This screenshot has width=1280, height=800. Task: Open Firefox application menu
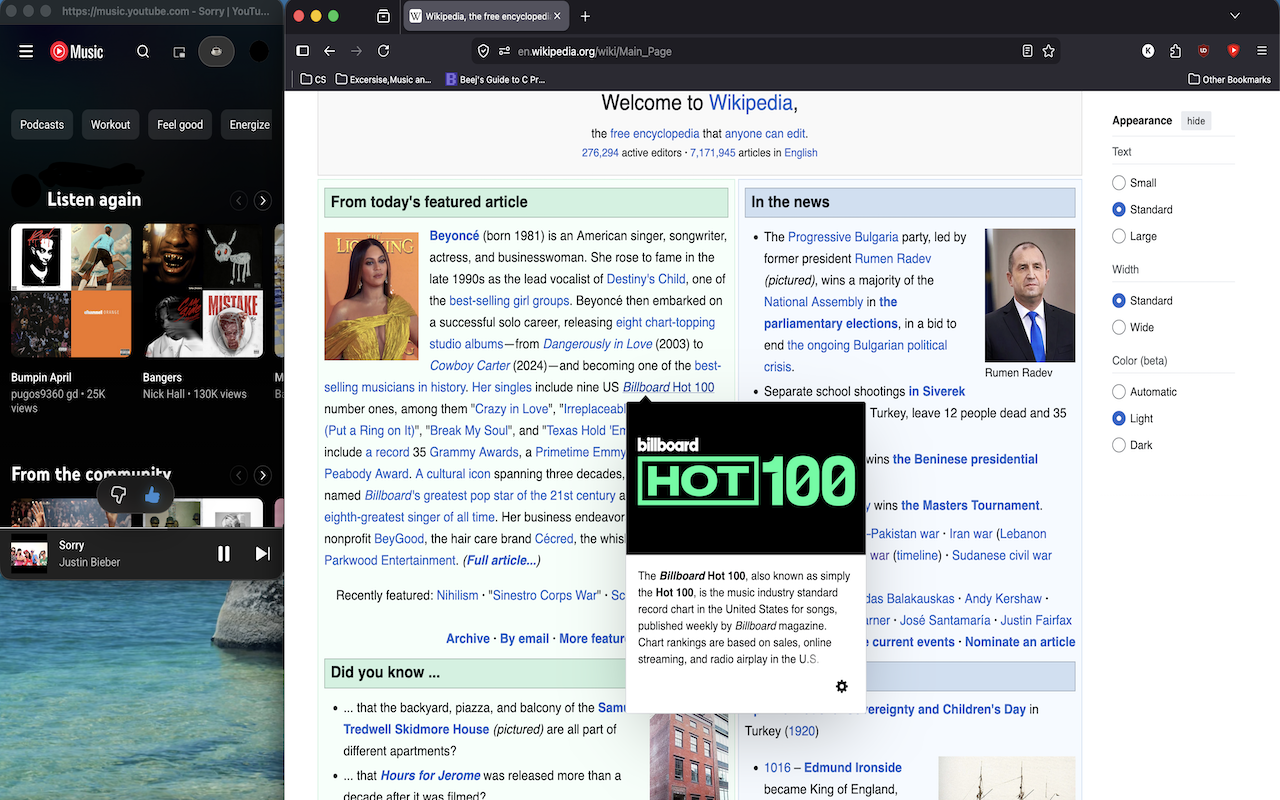(1261, 51)
